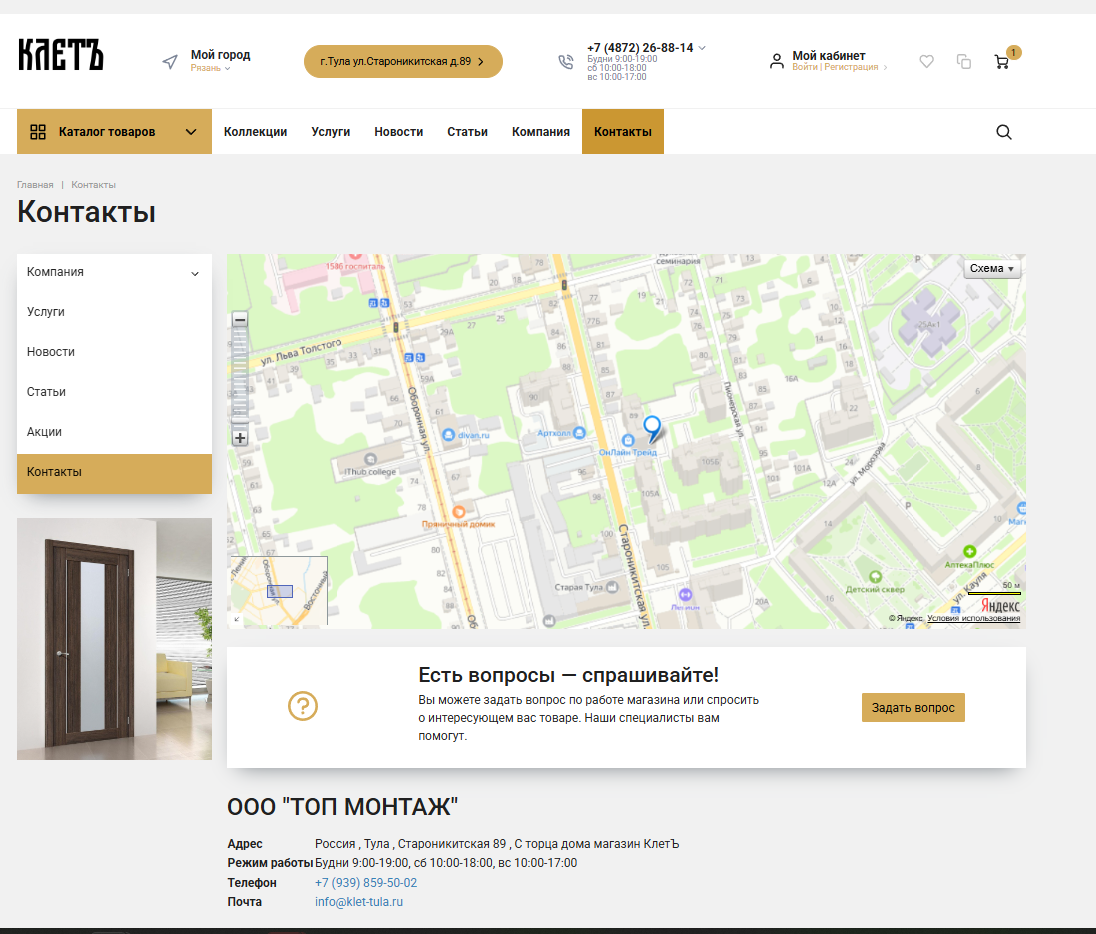This screenshot has height=934, width=1096.
Task: Zoom in the map with plus button
Action: pyautogui.click(x=240, y=438)
